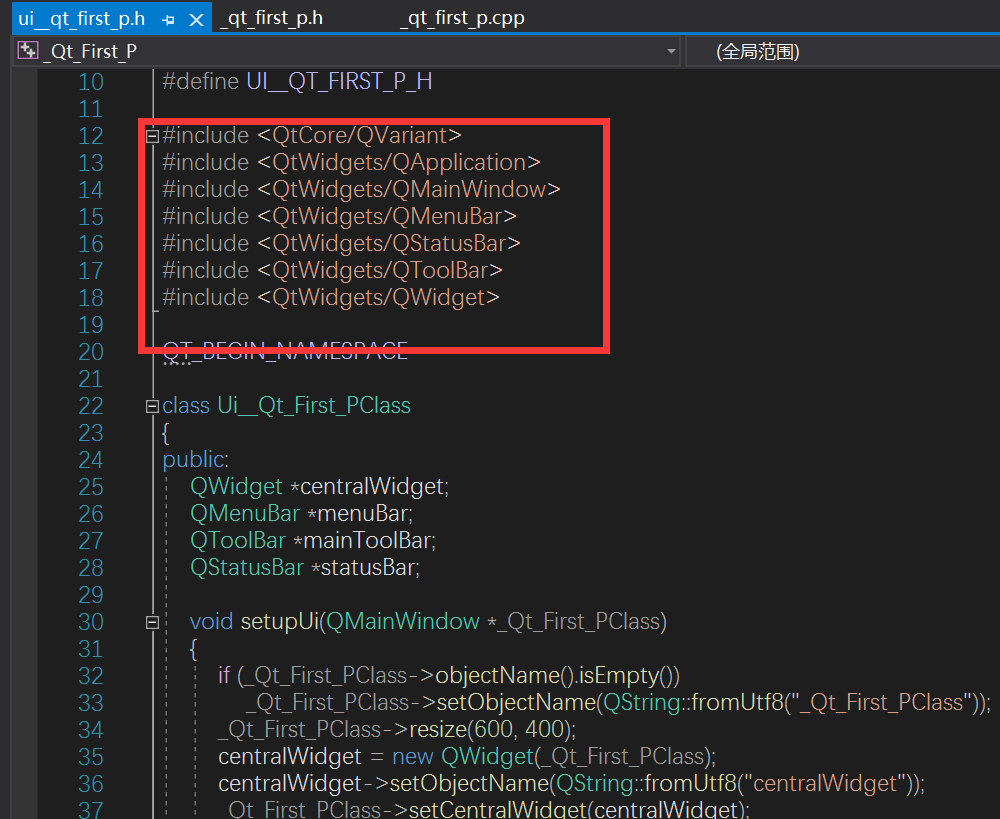The width and height of the screenshot is (1000, 819).
Task: Click the word public in the class body
Action: point(191,459)
